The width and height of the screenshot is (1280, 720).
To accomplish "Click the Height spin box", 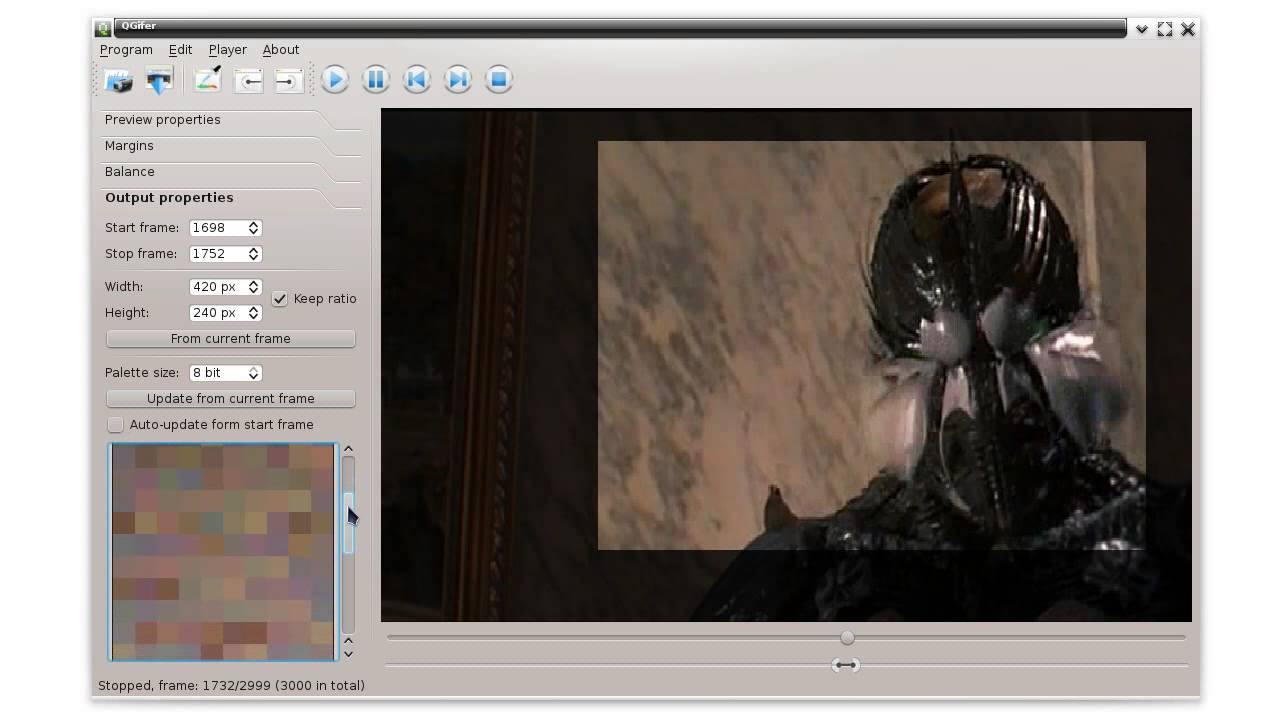I will click(x=225, y=313).
